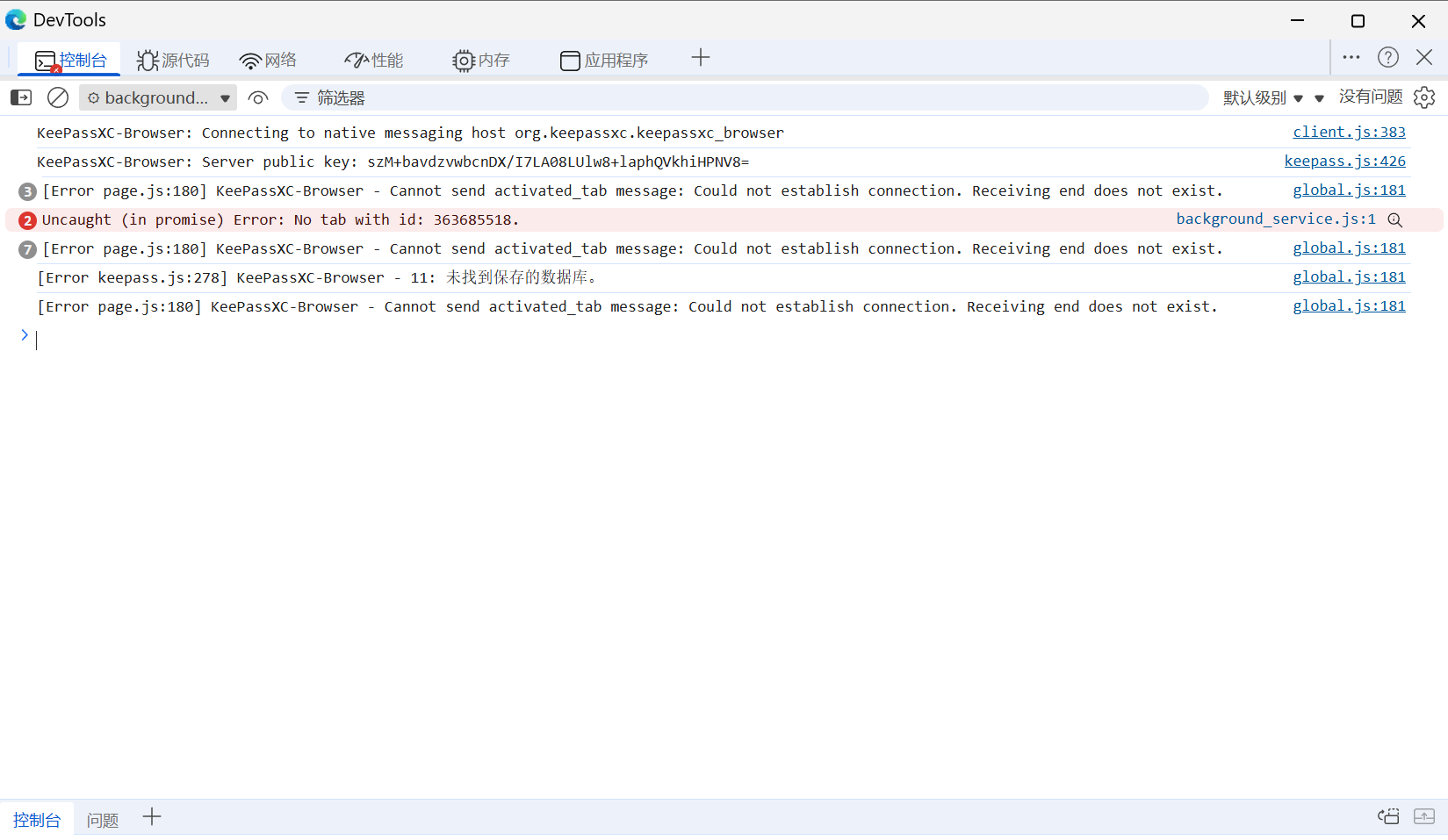1448x840 pixels.
Task: Type in the 筛选器 filter input field
Action: pyautogui.click(x=615, y=97)
